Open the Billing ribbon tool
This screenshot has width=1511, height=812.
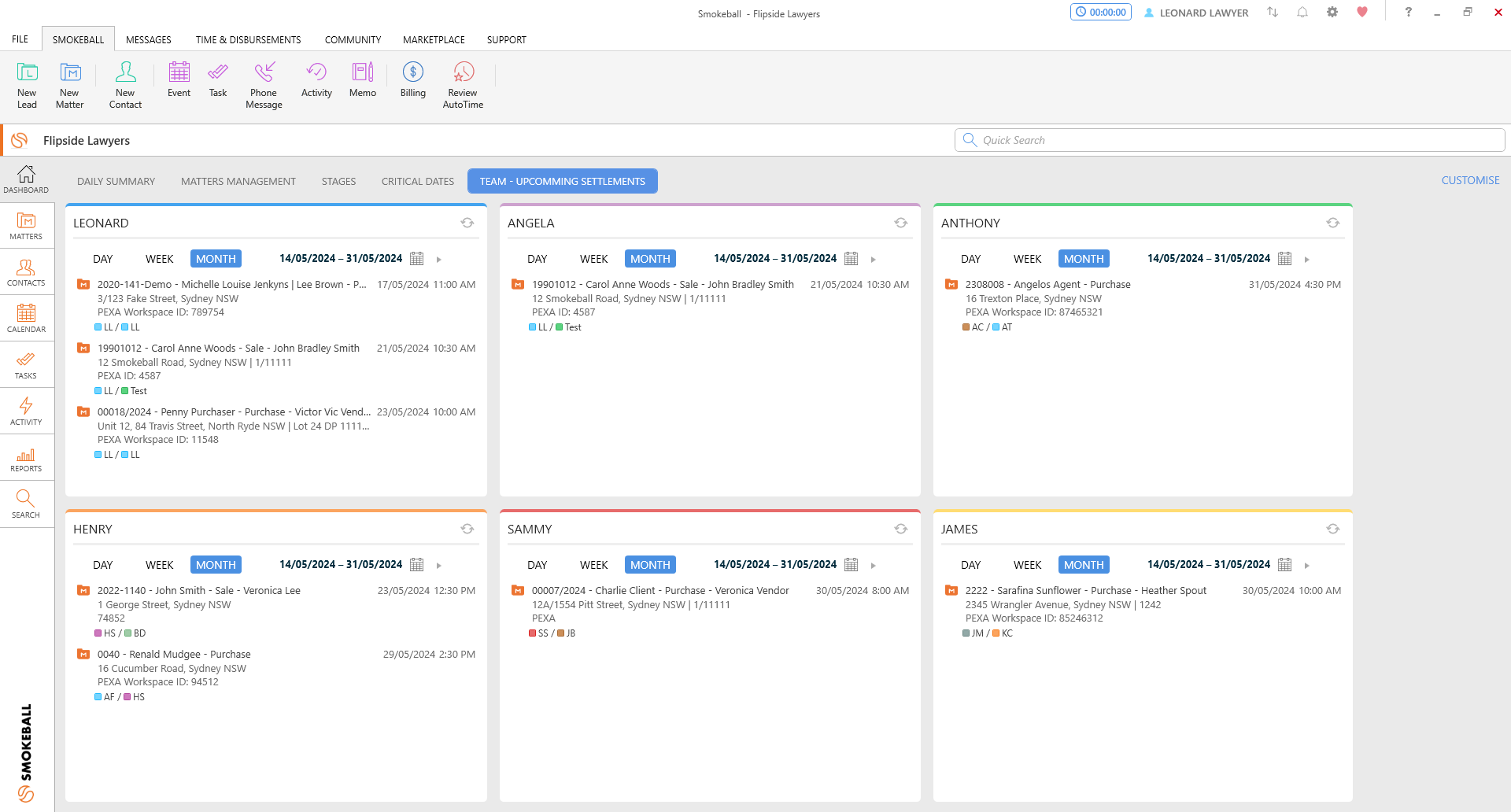[x=413, y=79]
